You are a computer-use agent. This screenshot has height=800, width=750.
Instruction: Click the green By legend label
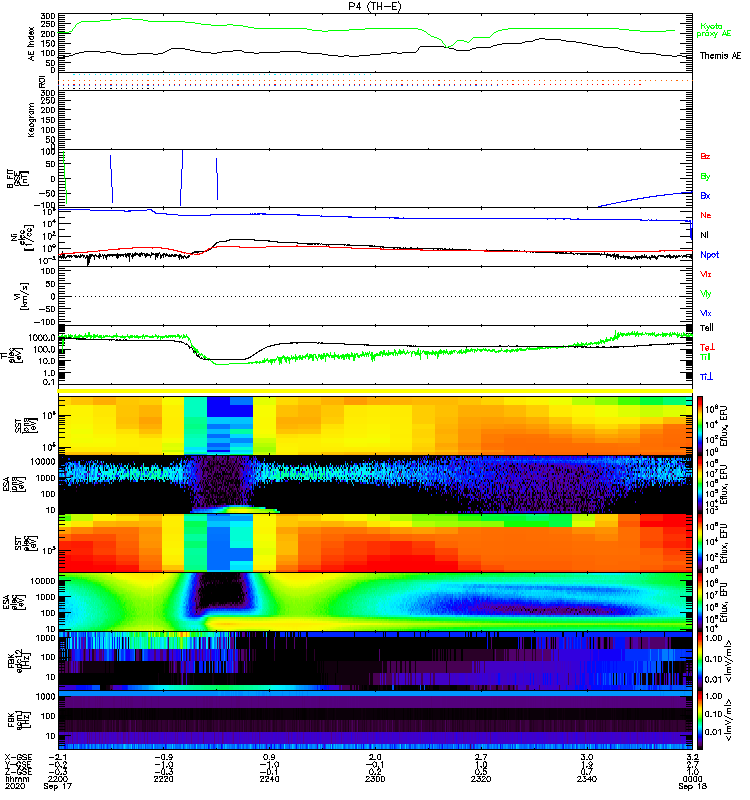point(705,176)
